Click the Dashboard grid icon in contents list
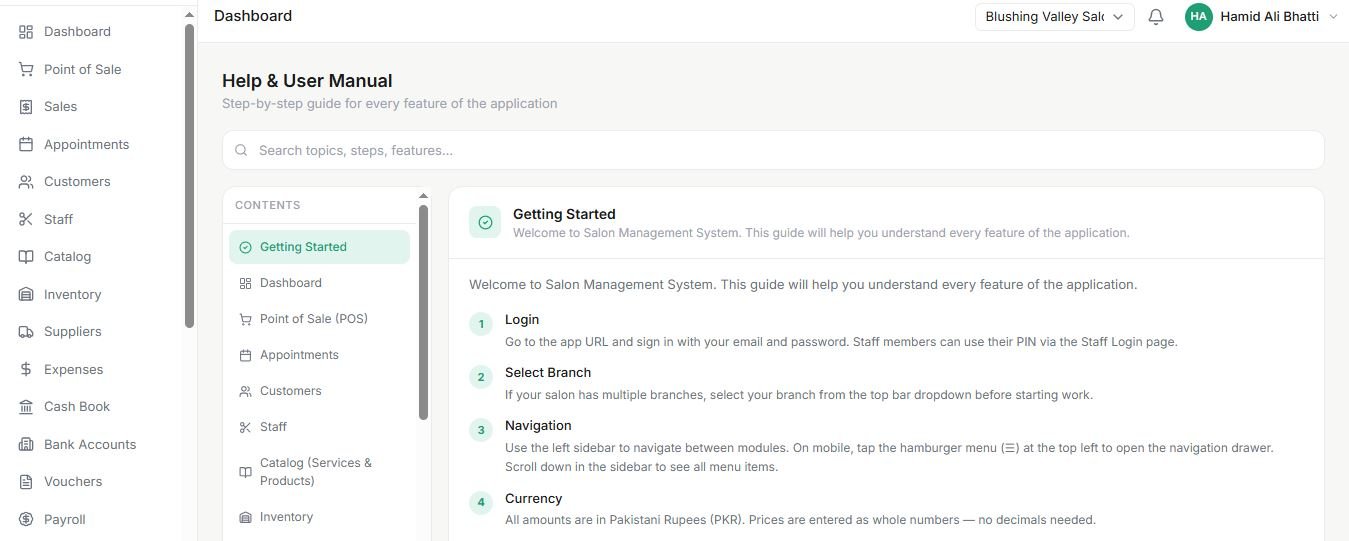Image resolution: width=1349 pixels, height=541 pixels. pos(245,283)
